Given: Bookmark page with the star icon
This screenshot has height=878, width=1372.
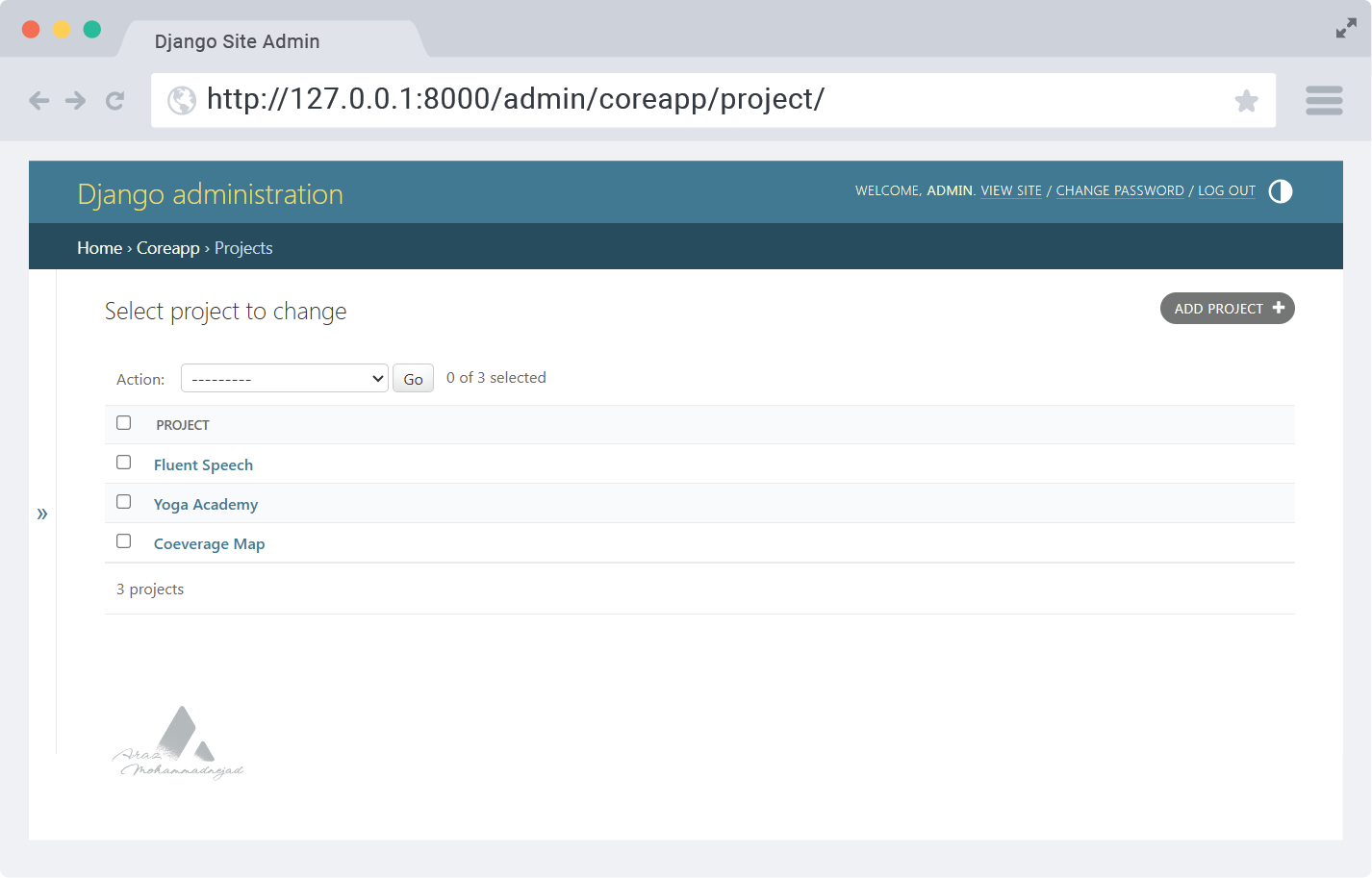Looking at the screenshot, I should click(x=1246, y=100).
